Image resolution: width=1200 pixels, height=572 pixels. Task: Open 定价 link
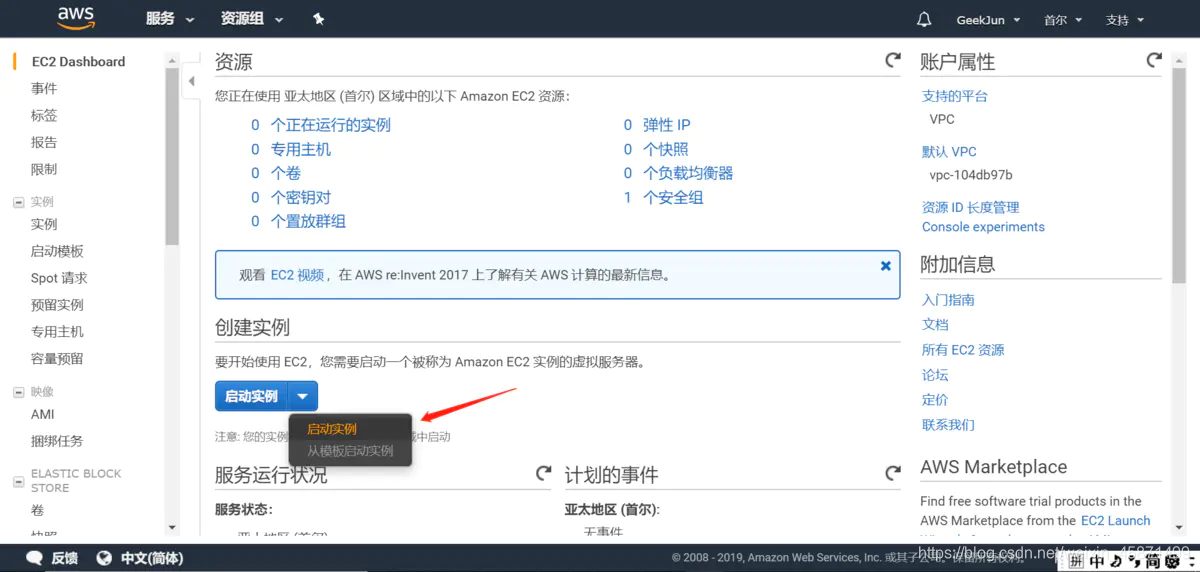(935, 400)
